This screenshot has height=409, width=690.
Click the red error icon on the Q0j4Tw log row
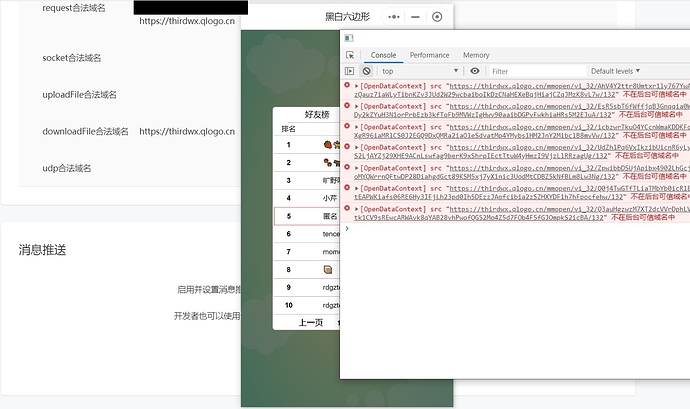pos(347,188)
